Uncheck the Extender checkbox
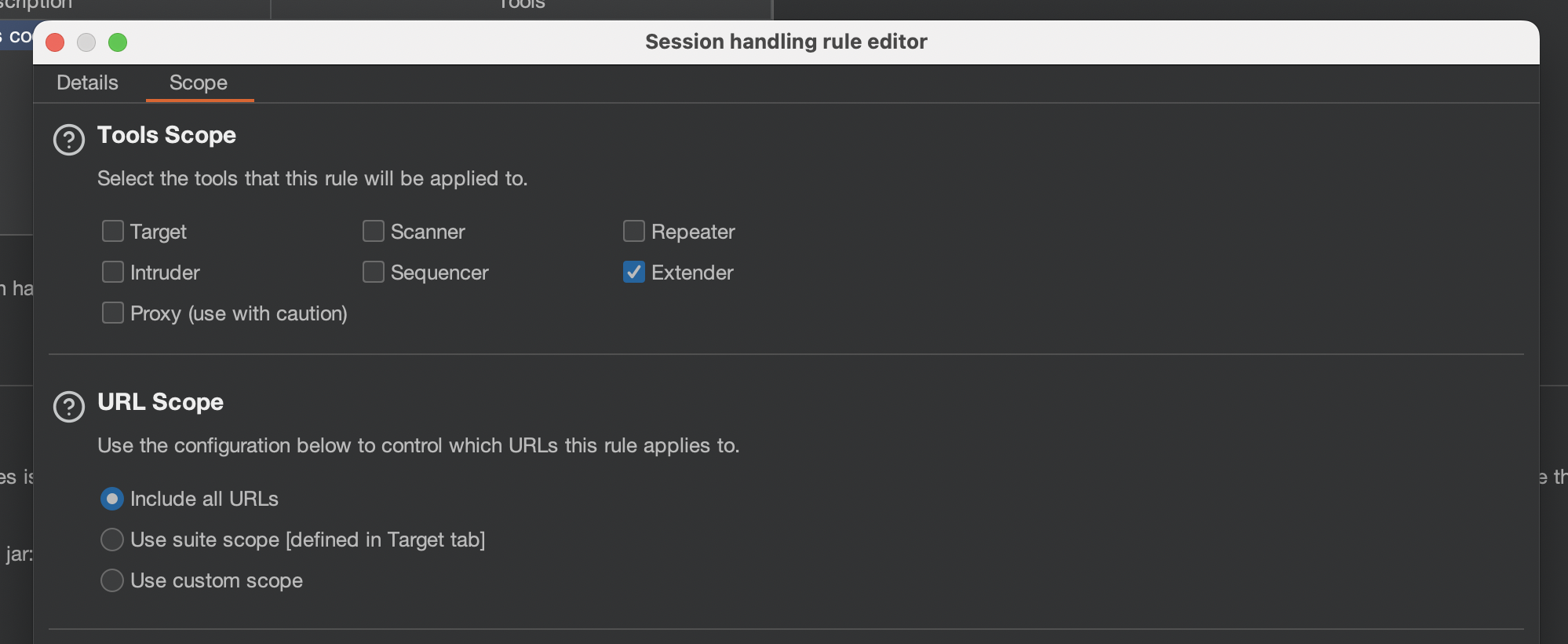The image size is (1568, 644). (x=634, y=272)
